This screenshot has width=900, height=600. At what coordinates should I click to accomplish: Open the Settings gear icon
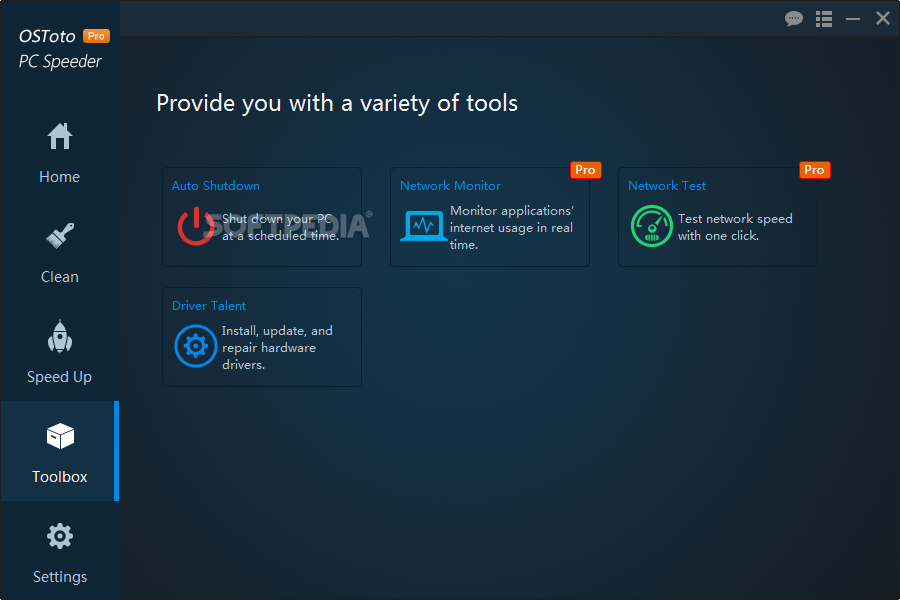60,536
